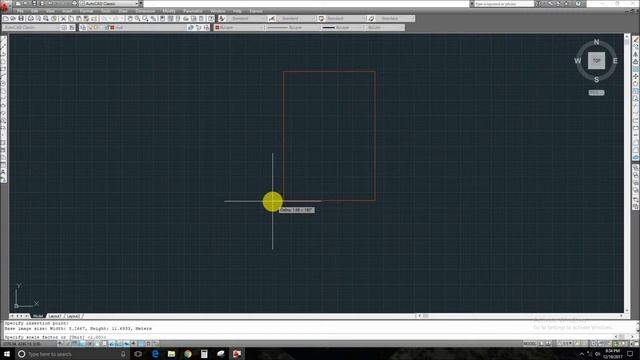
Task: Click the Dimension Style icon
Action: click(x=272, y=19)
